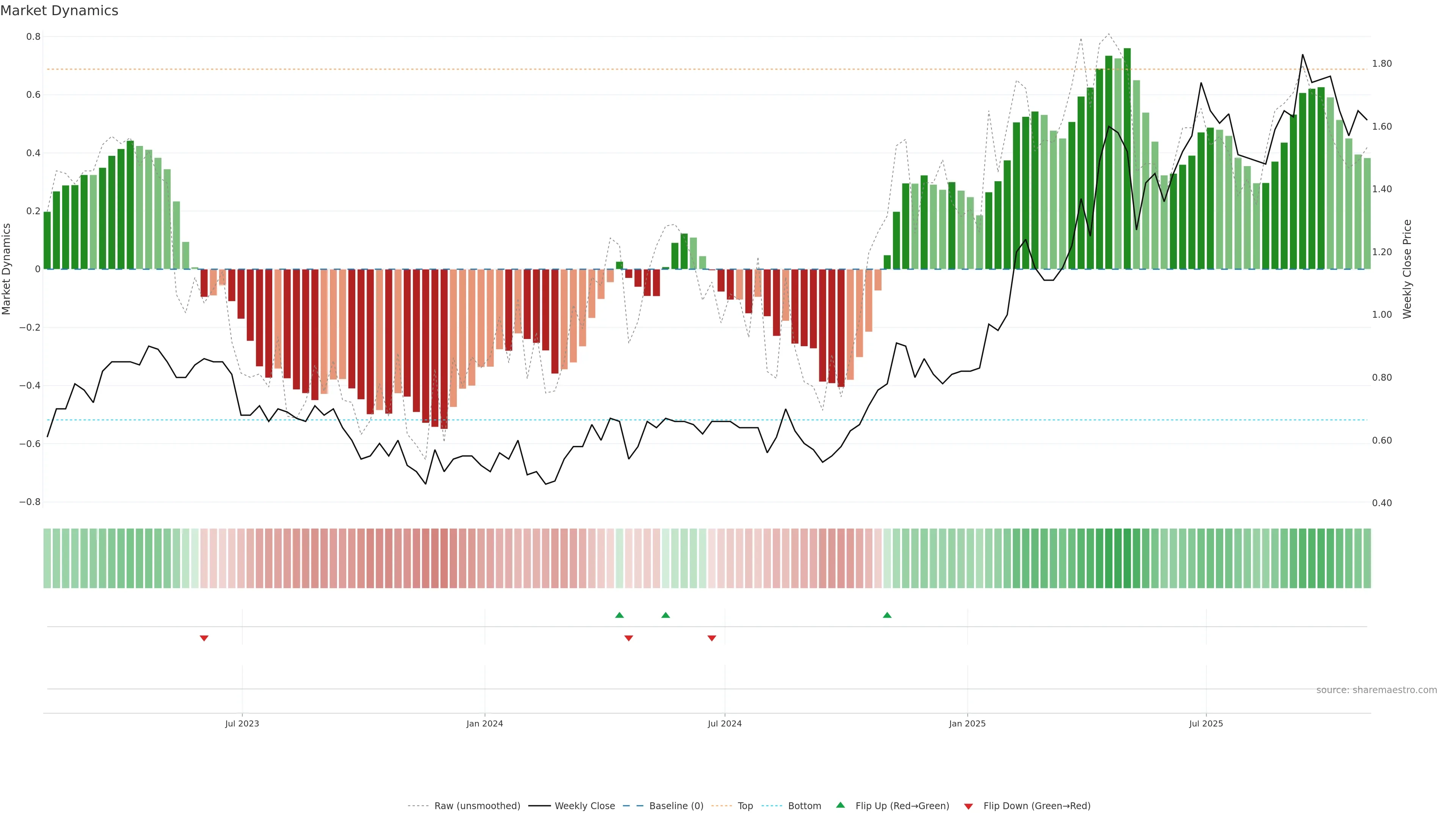Click the tallest dark green bar
Screen dimensions: 1456x819
tap(1127, 158)
